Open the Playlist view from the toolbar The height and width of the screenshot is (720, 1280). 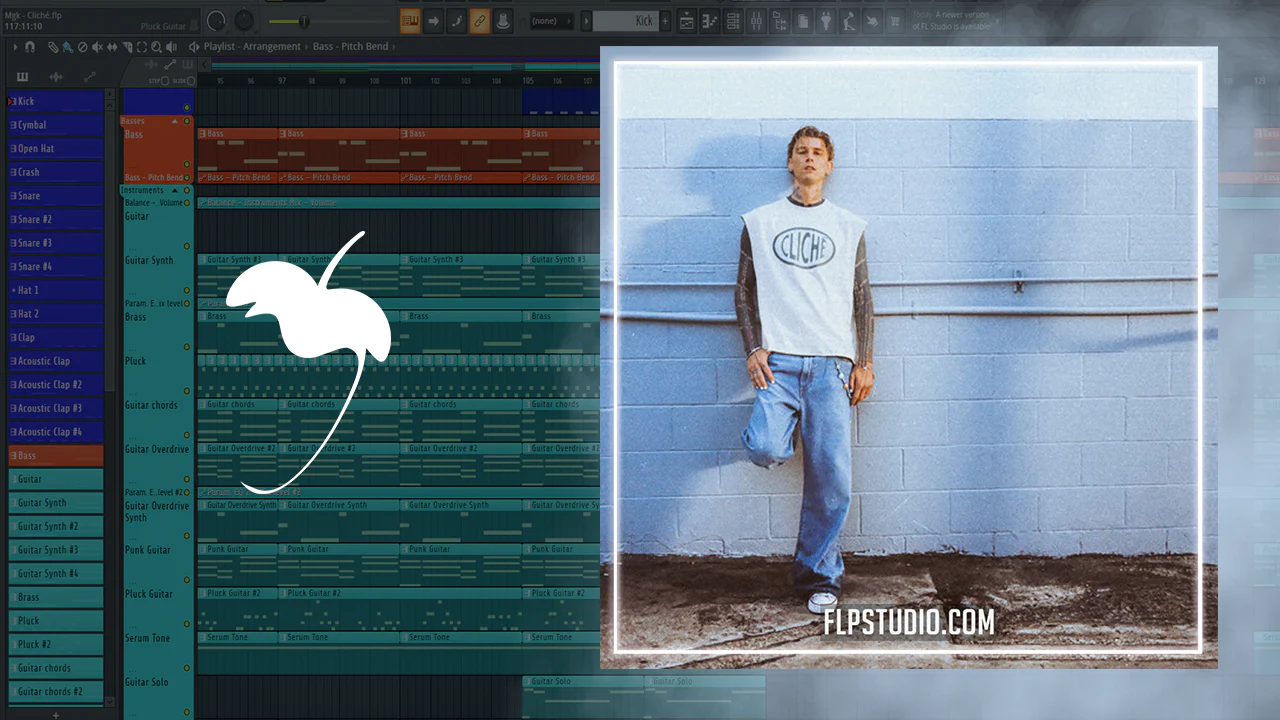coord(687,20)
